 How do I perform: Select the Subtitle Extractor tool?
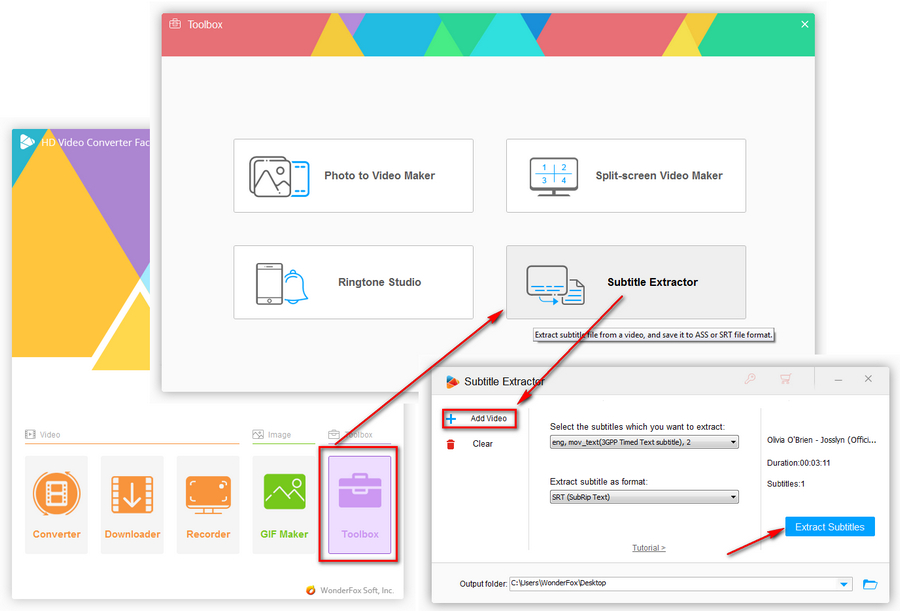626,282
